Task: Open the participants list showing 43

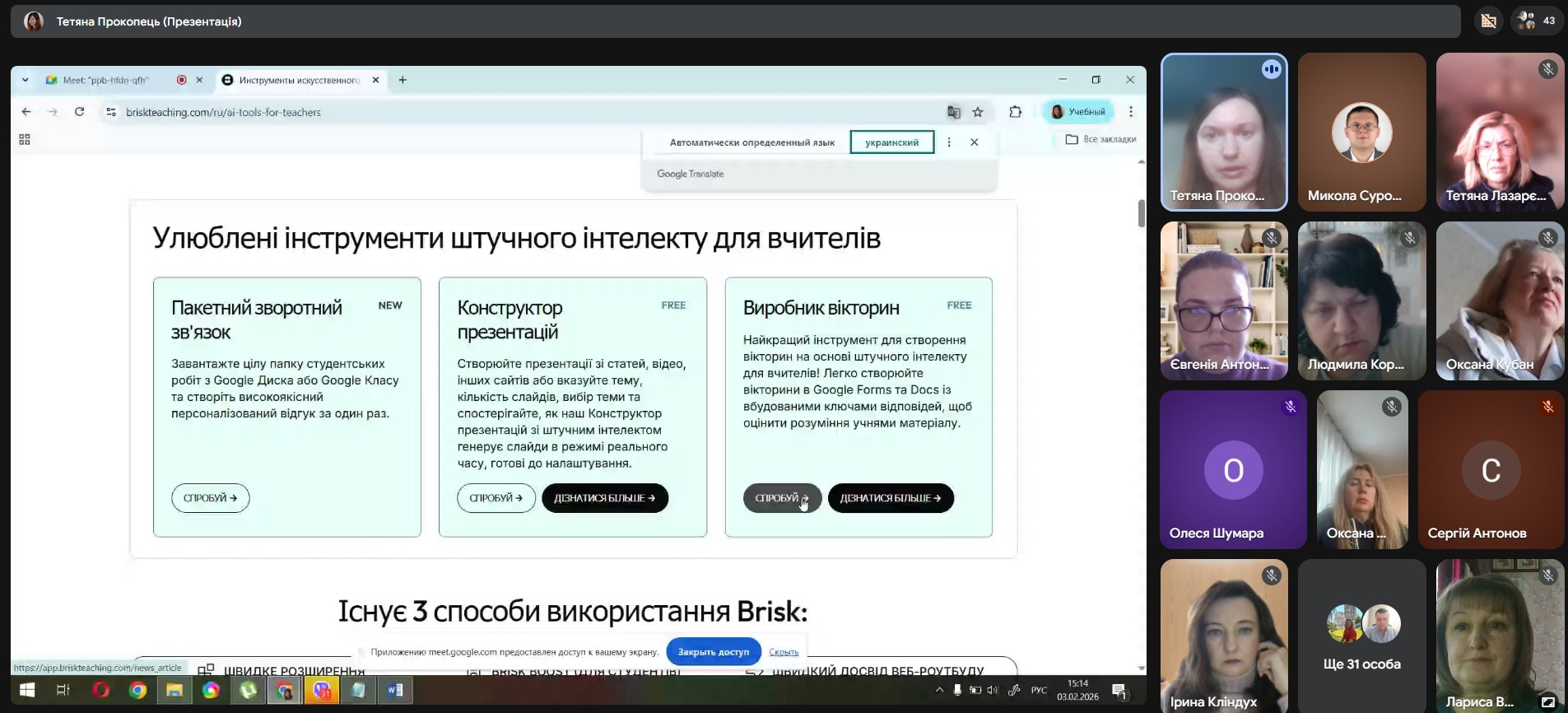Action: [1537, 21]
